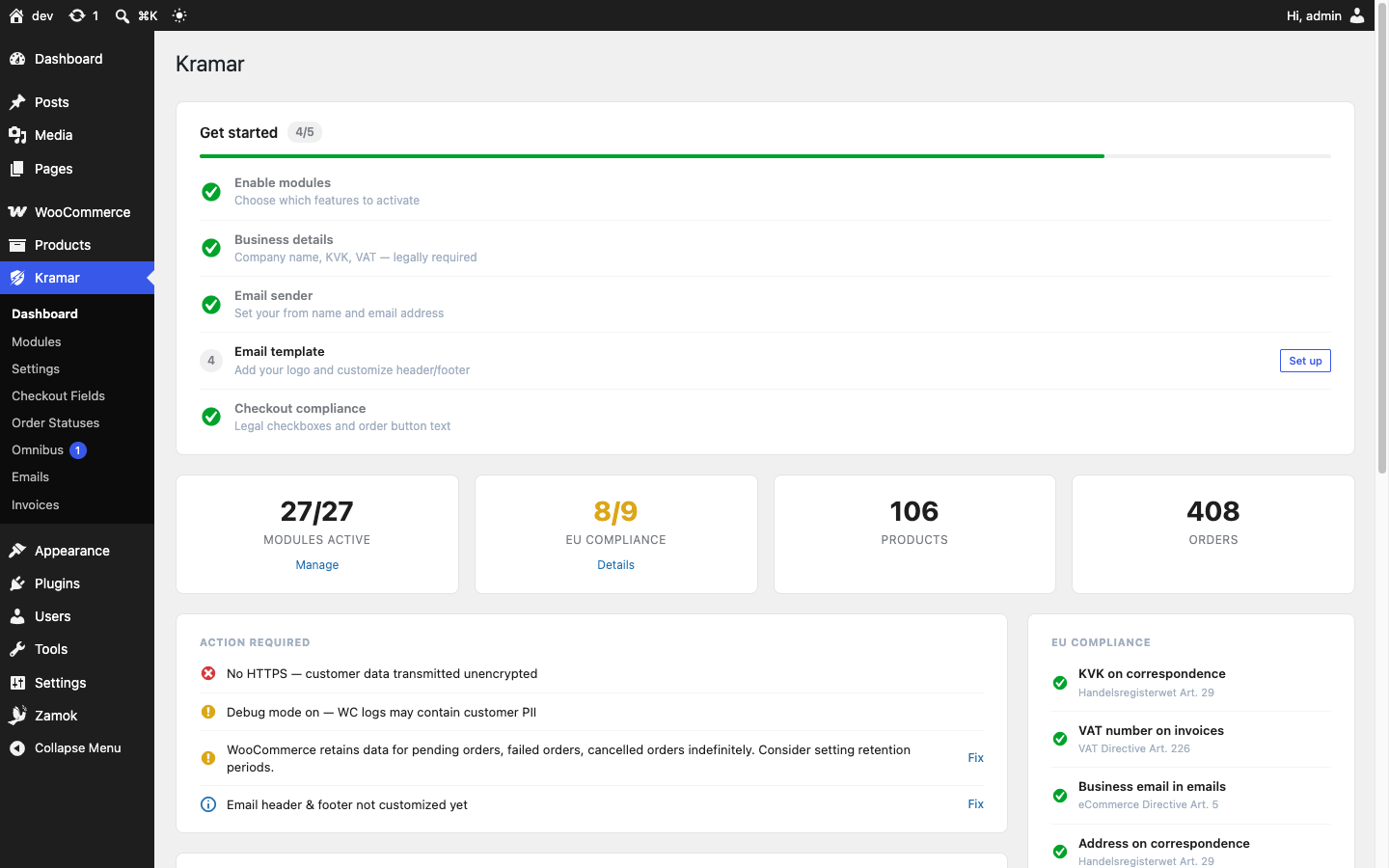Click the Omnibus notification badge 1

78,450
